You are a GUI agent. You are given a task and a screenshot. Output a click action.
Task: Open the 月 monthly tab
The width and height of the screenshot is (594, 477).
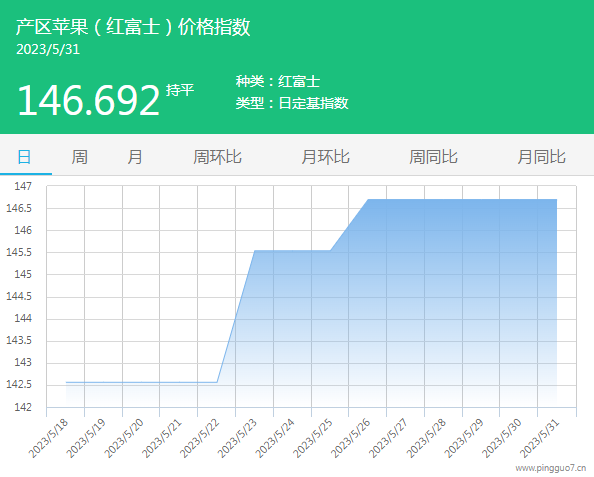pos(135,156)
